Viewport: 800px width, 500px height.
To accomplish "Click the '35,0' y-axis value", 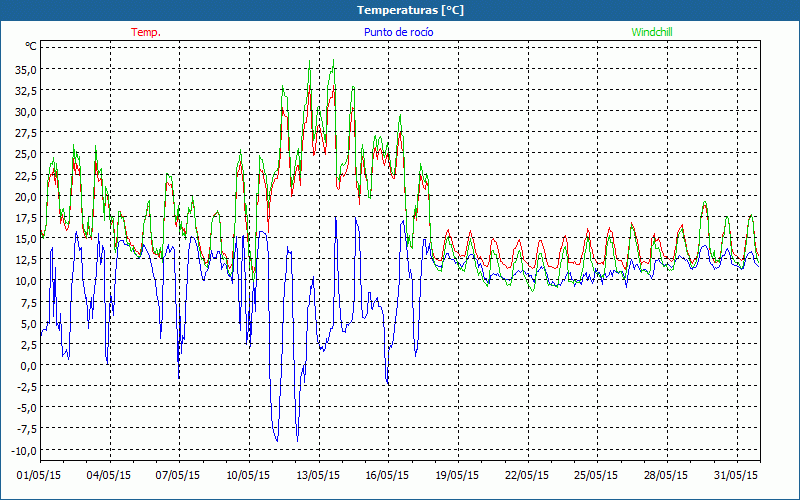I will 27,69.
